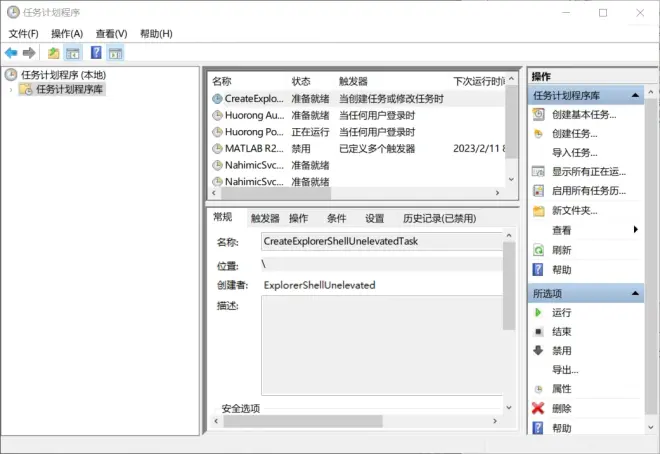Switch to the 历史记录(已禁用) tab

(x=439, y=218)
